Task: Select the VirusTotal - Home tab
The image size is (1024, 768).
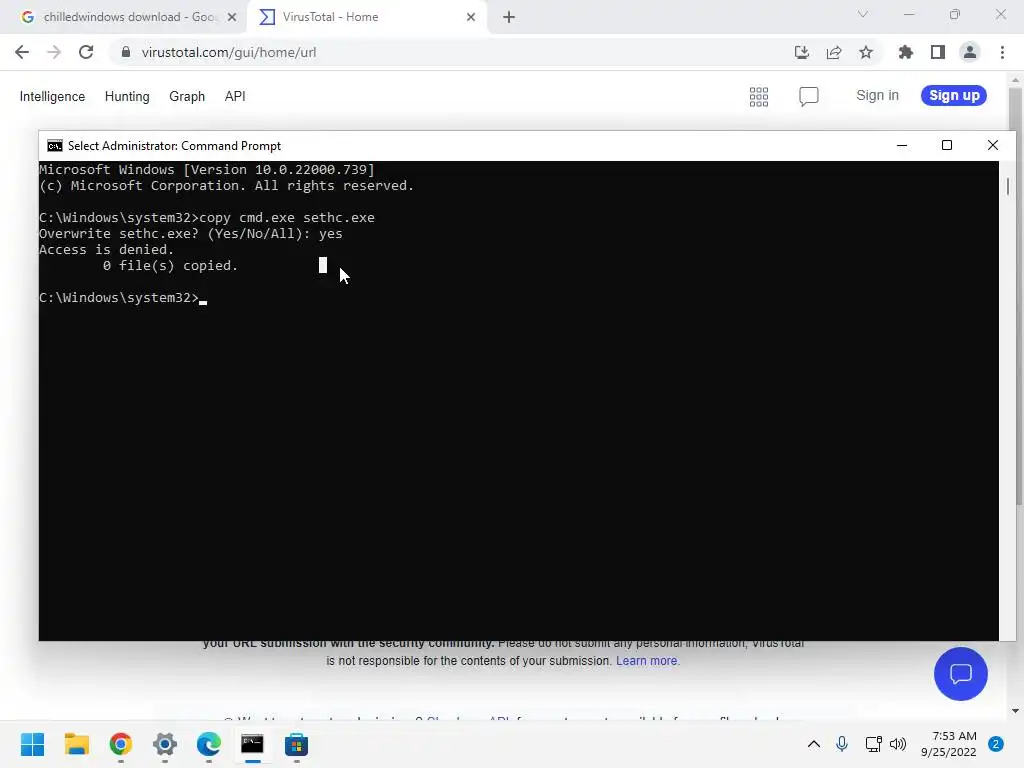Action: pyautogui.click(x=367, y=18)
